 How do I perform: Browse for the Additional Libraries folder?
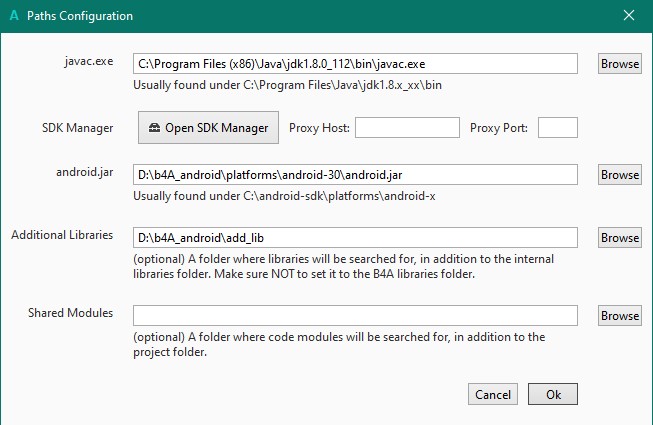point(620,238)
